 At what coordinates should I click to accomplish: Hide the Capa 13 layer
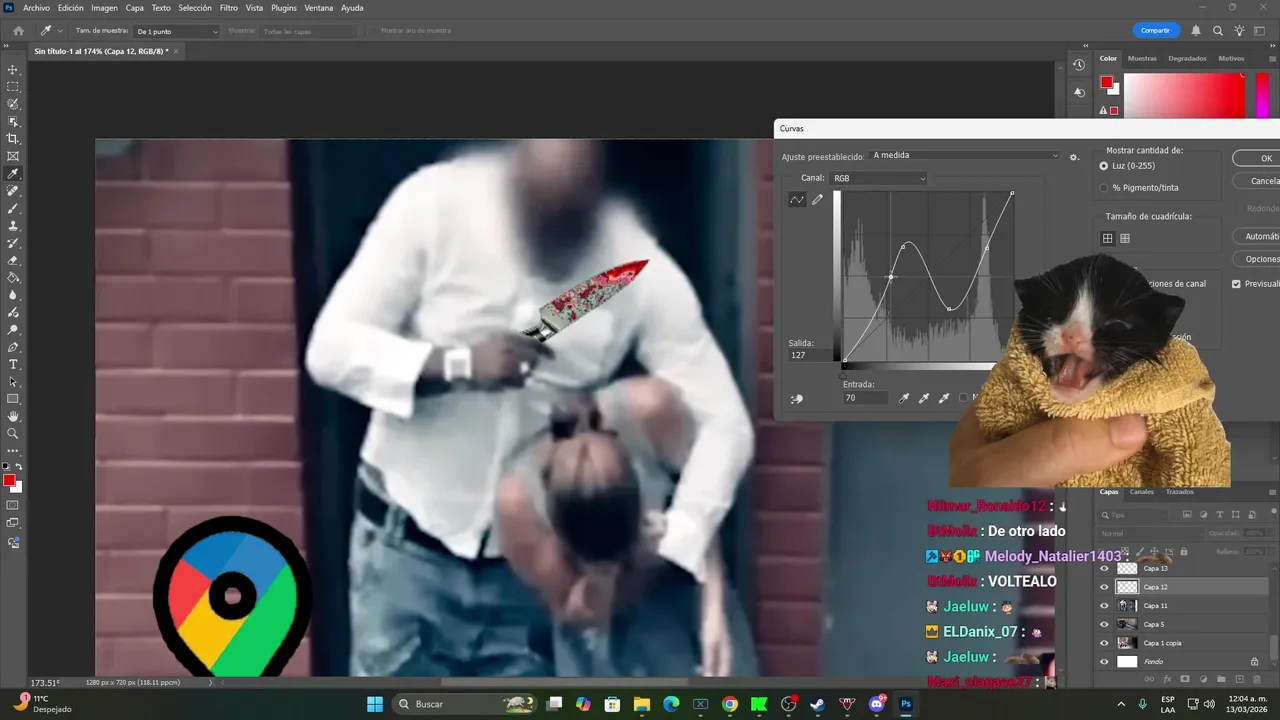click(1104, 568)
